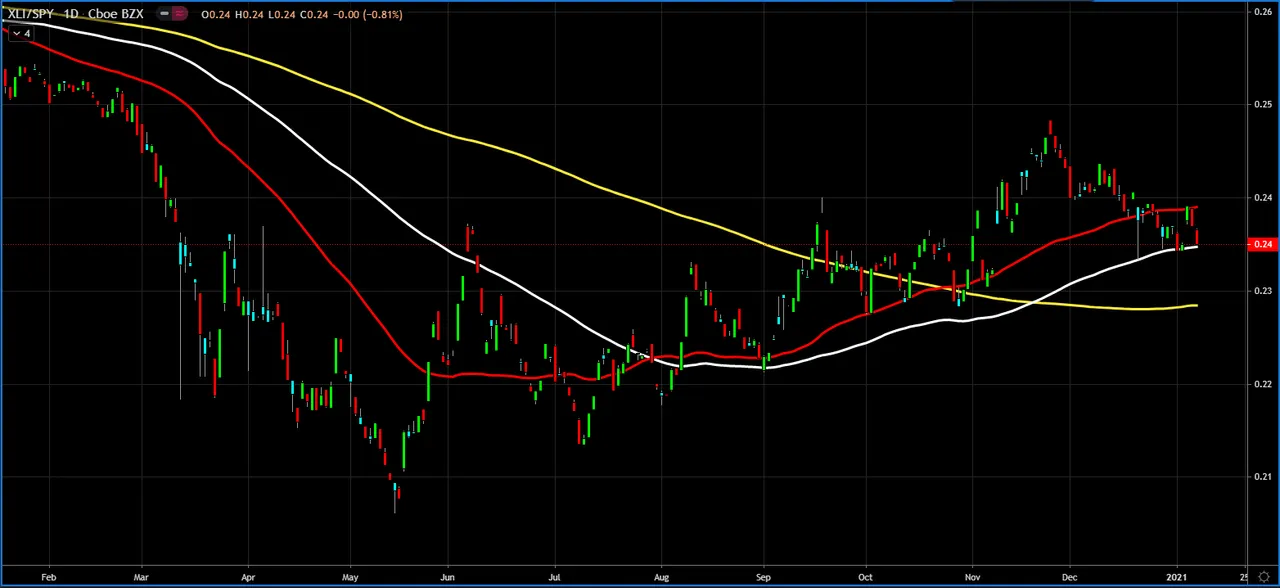The image size is (1280, 588).
Task: Click the XLI/SPY symbol title
Action: pos(31,14)
